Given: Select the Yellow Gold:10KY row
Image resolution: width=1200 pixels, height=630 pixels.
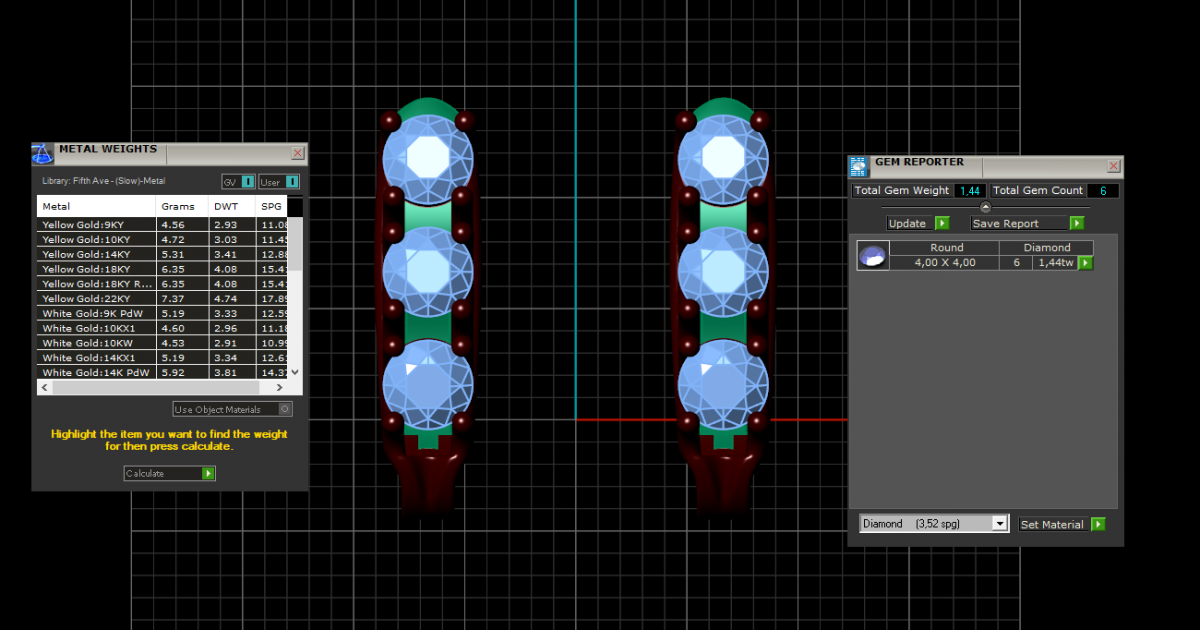Looking at the screenshot, I should point(163,240).
